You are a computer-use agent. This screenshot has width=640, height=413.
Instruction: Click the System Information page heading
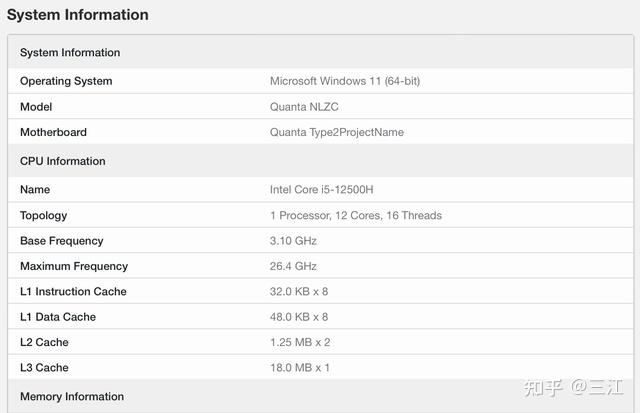point(78,15)
